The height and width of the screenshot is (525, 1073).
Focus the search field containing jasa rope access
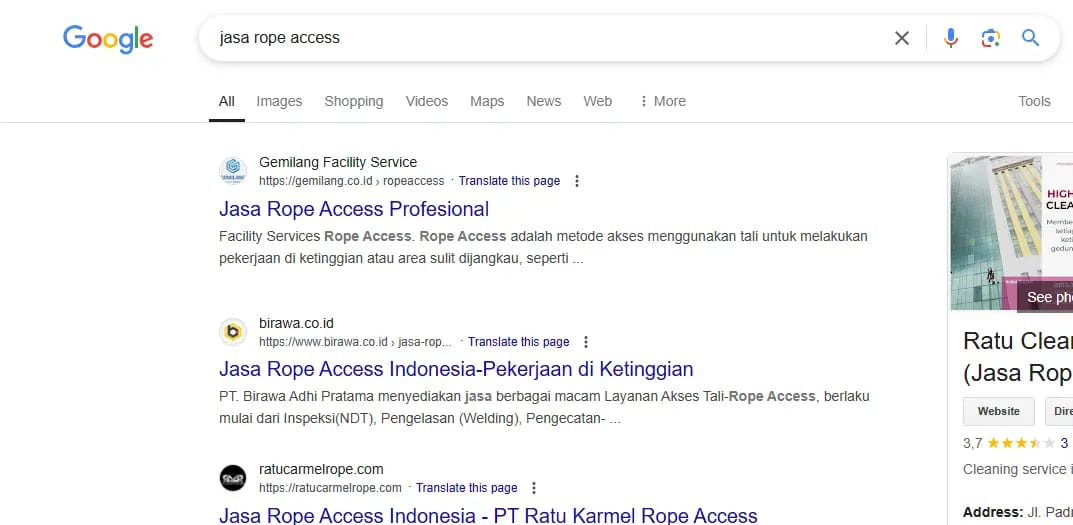point(547,38)
